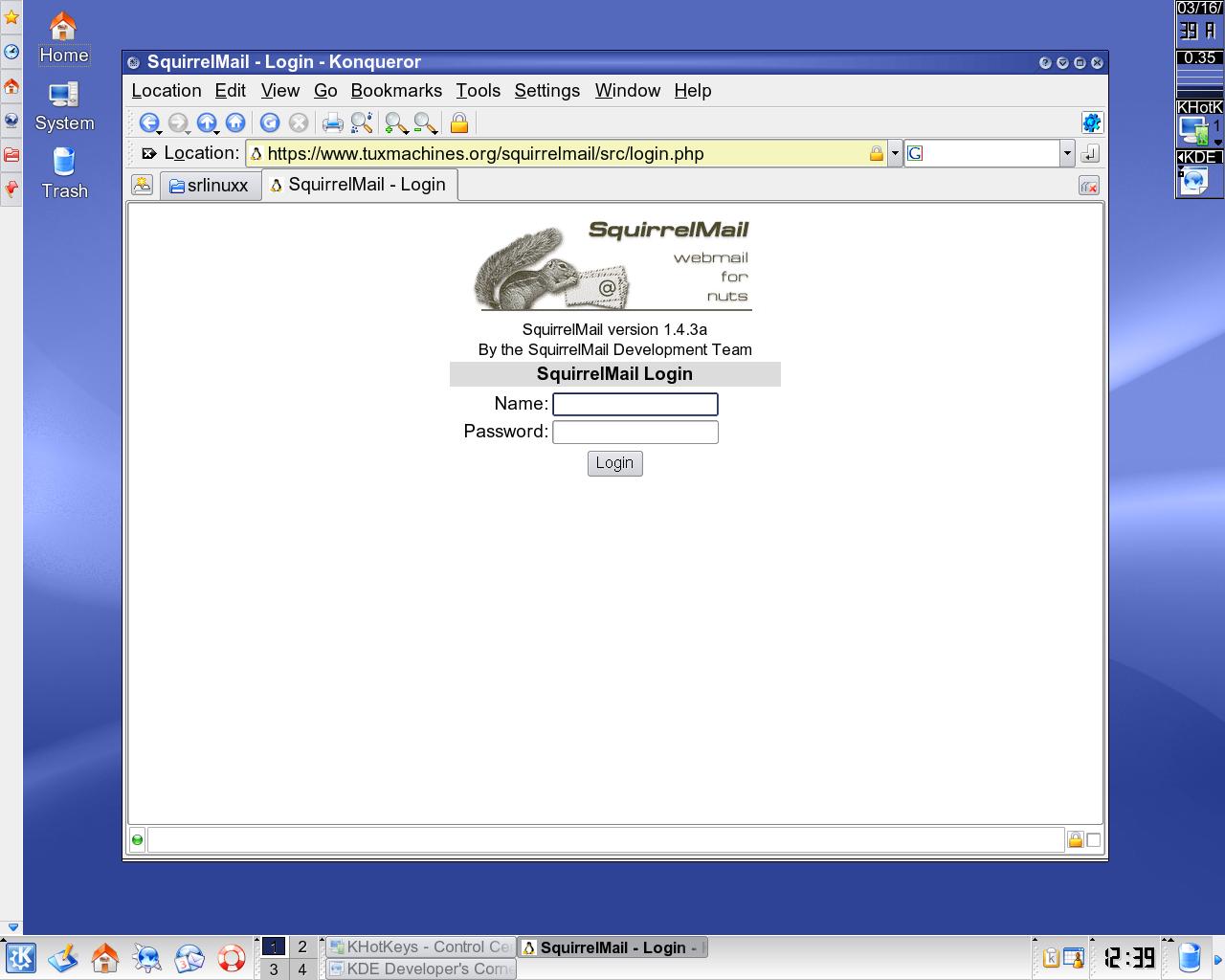Open the Tools menu
Viewport: 1225px width, 980px height.
479,91
